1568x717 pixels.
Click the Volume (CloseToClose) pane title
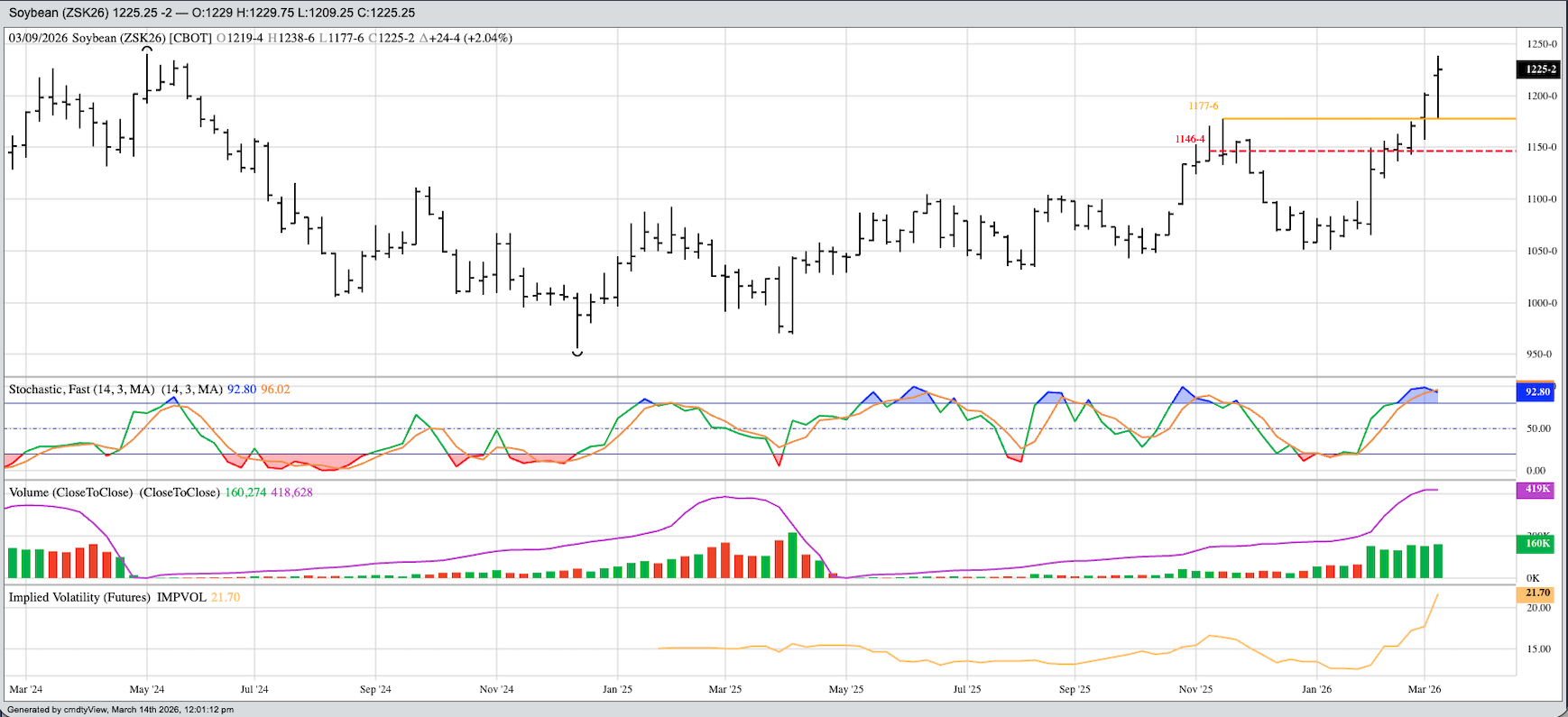pos(70,492)
